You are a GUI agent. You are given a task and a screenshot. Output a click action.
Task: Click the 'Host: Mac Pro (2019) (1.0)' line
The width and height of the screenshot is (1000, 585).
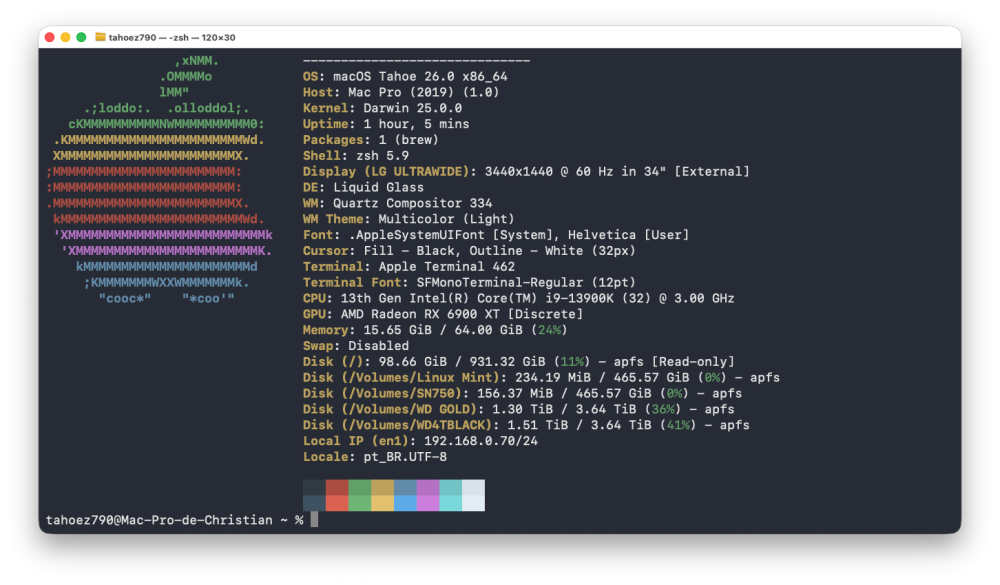click(401, 93)
